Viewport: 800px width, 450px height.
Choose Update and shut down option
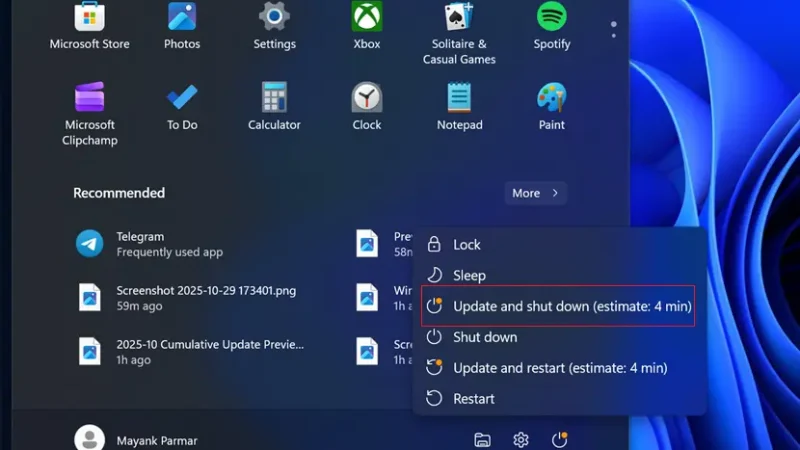pyautogui.click(x=558, y=306)
